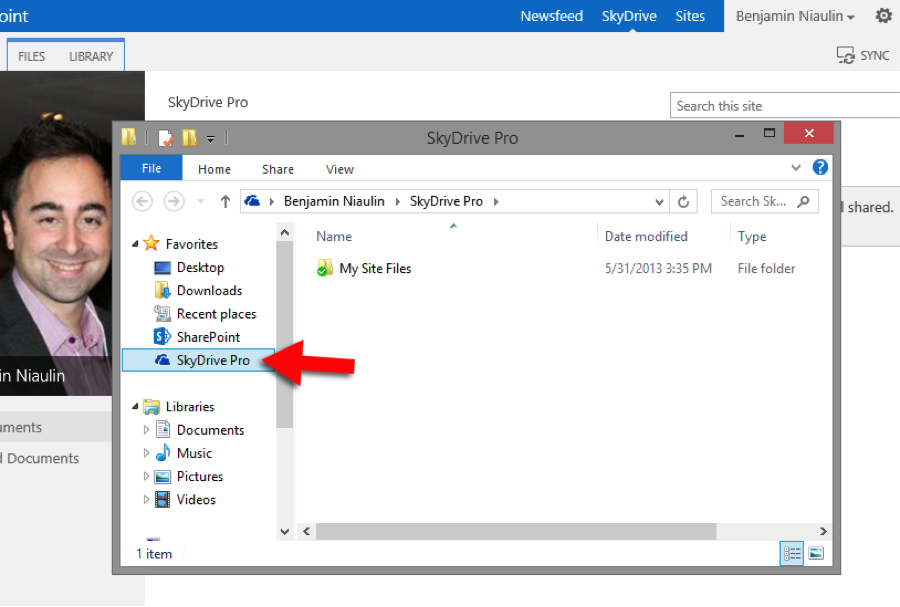Viewport: 900px width, 607px height.
Task: Click the Favorites star icon
Action: 151,243
